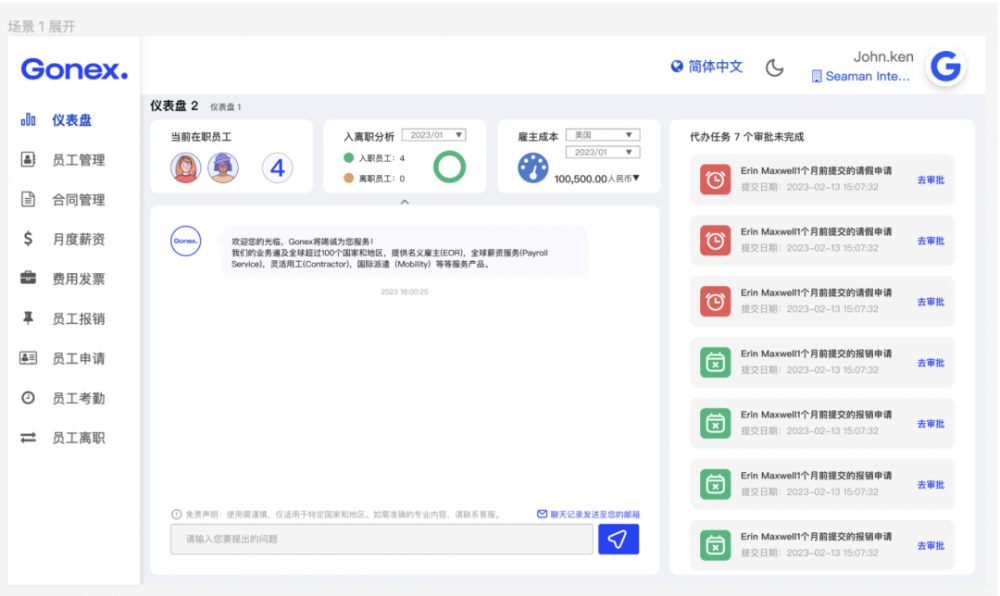Image resolution: width=1000 pixels, height=596 pixels.
Task: Click the last green calendar task icon
Action: pos(715,545)
